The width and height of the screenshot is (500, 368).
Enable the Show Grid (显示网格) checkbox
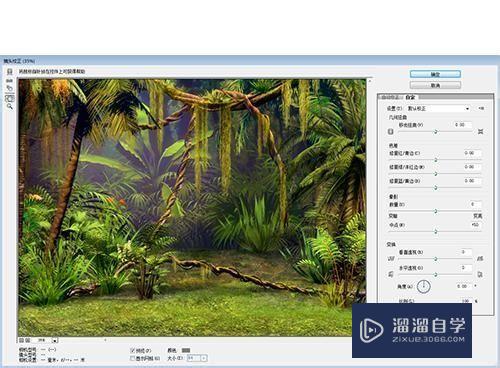tap(132, 358)
